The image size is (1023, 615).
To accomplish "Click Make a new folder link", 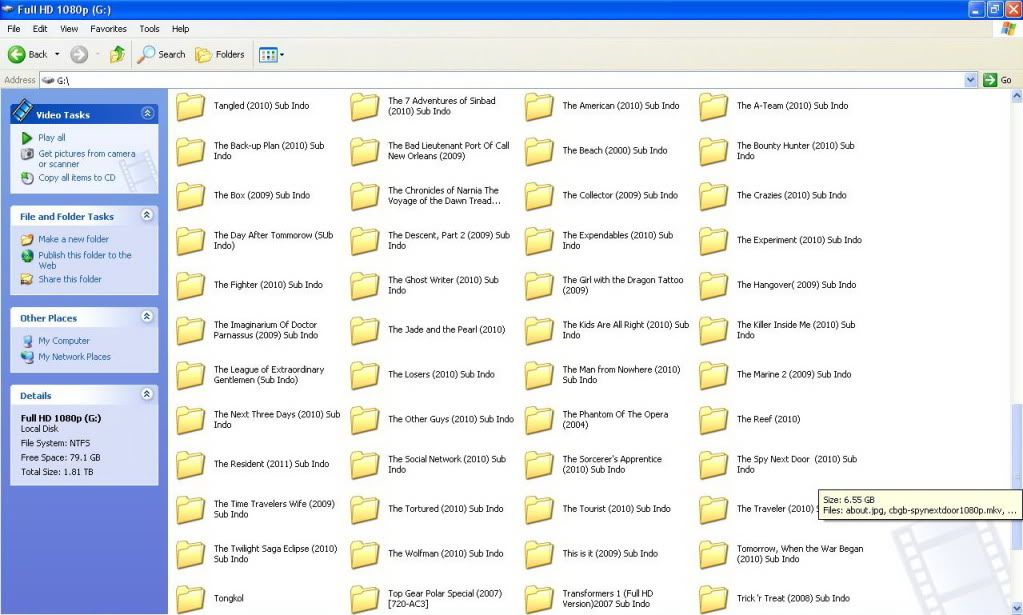I will tap(73, 239).
